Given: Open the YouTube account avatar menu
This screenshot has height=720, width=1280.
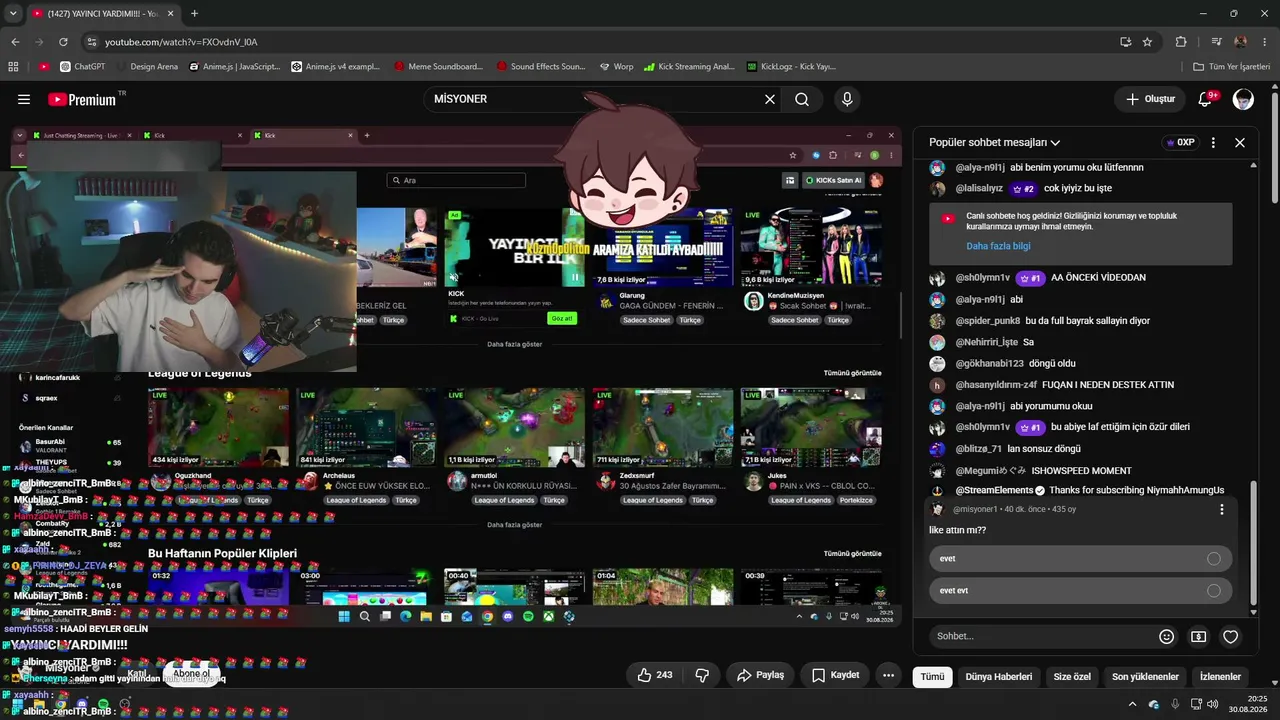Looking at the screenshot, I should tap(1243, 99).
